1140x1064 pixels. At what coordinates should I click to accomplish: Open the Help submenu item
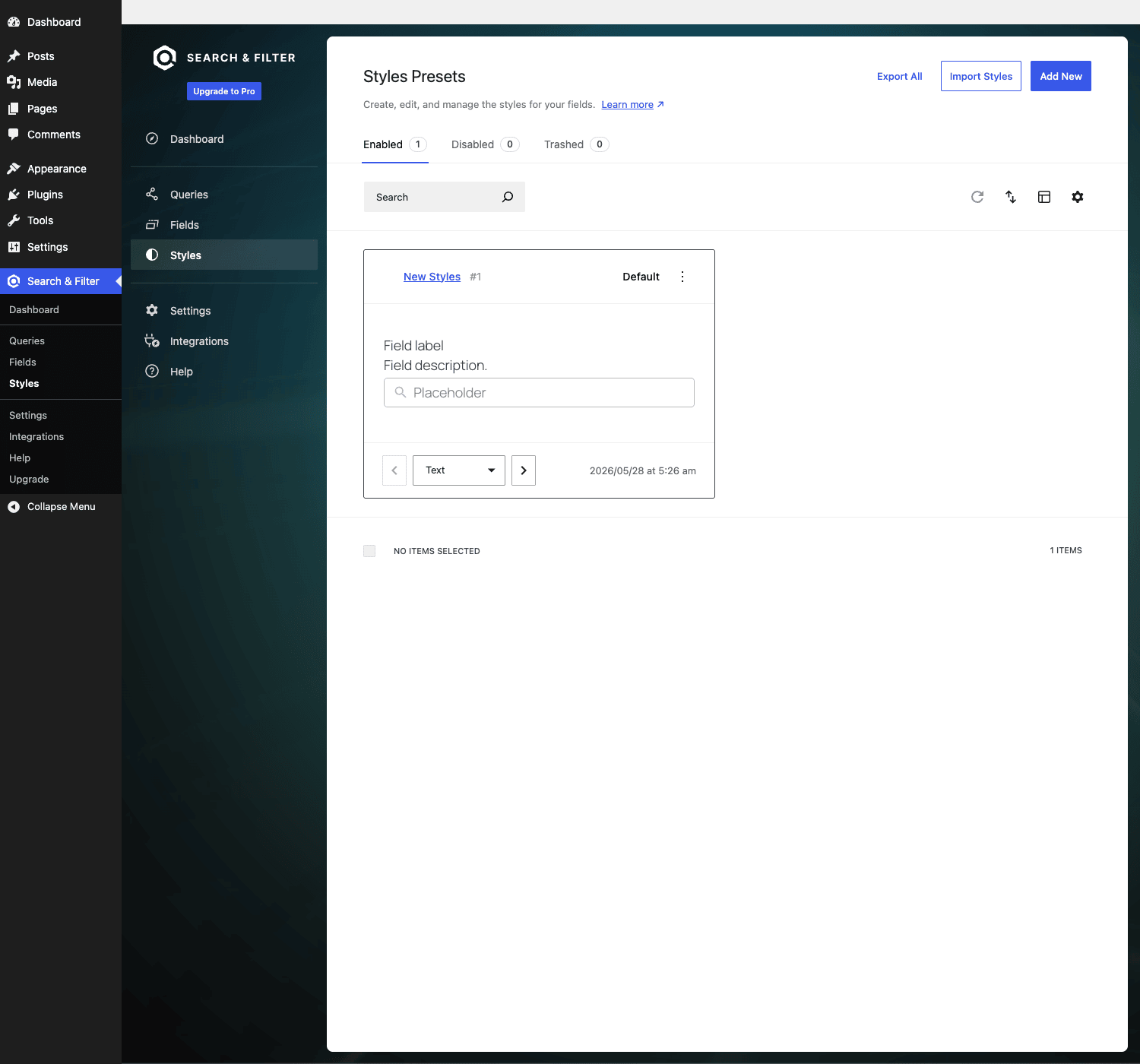20,458
